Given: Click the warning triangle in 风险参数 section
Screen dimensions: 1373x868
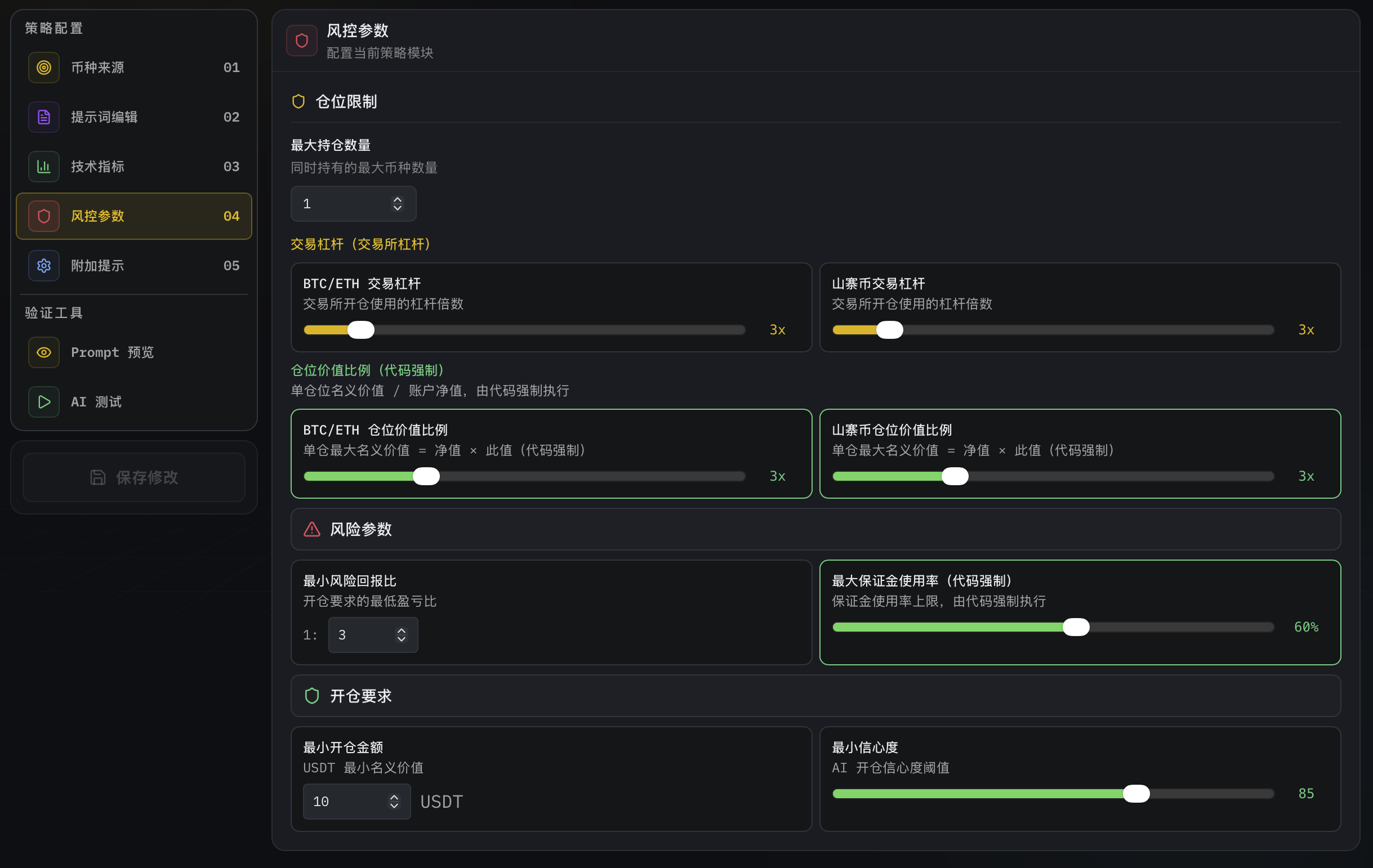Looking at the screenshot, I should (312, 530).
